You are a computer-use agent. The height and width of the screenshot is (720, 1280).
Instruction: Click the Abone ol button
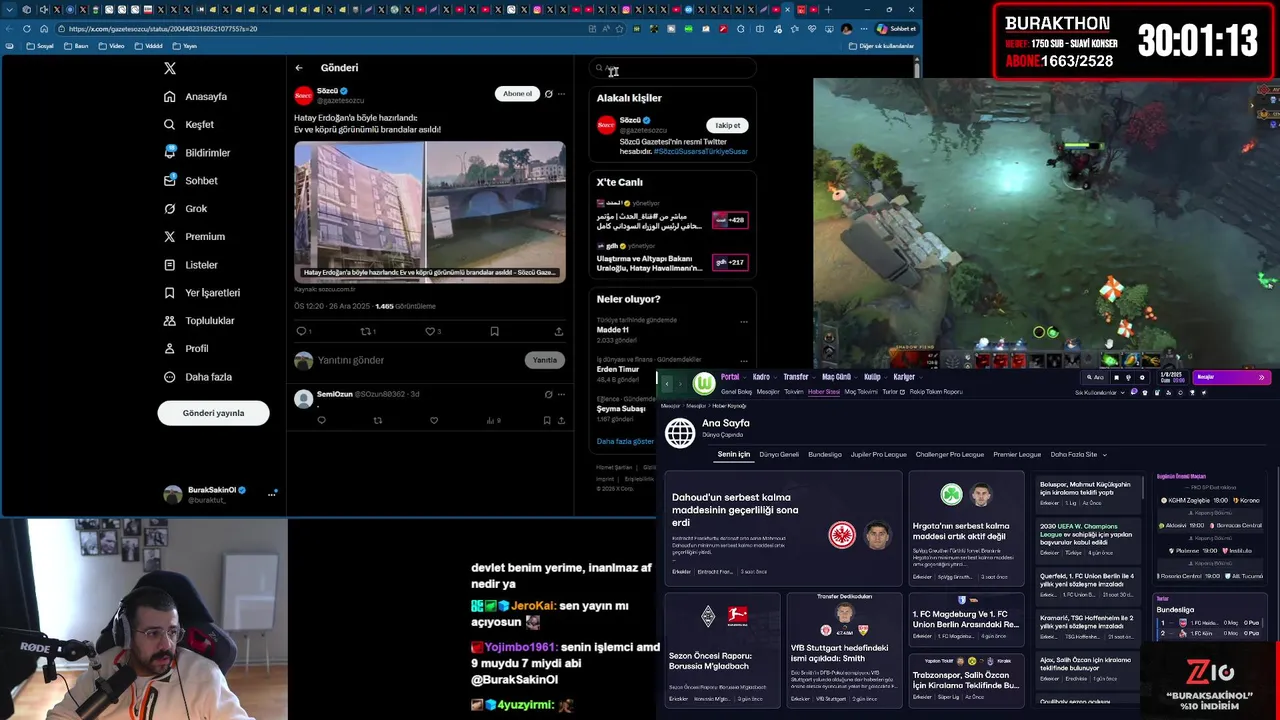pyautogui.click(x=517, y=94)
